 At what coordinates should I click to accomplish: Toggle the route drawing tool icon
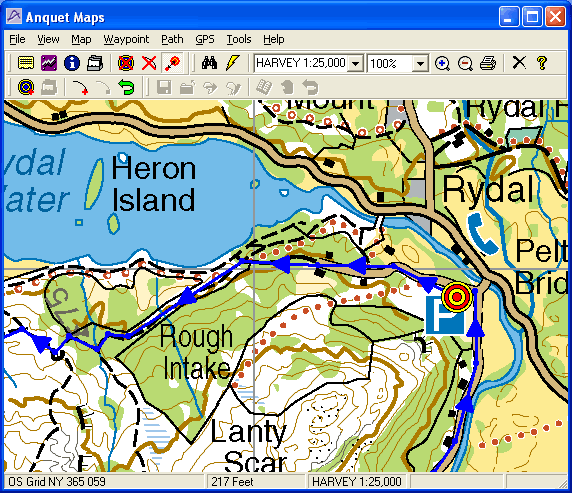tap(173, 63)
